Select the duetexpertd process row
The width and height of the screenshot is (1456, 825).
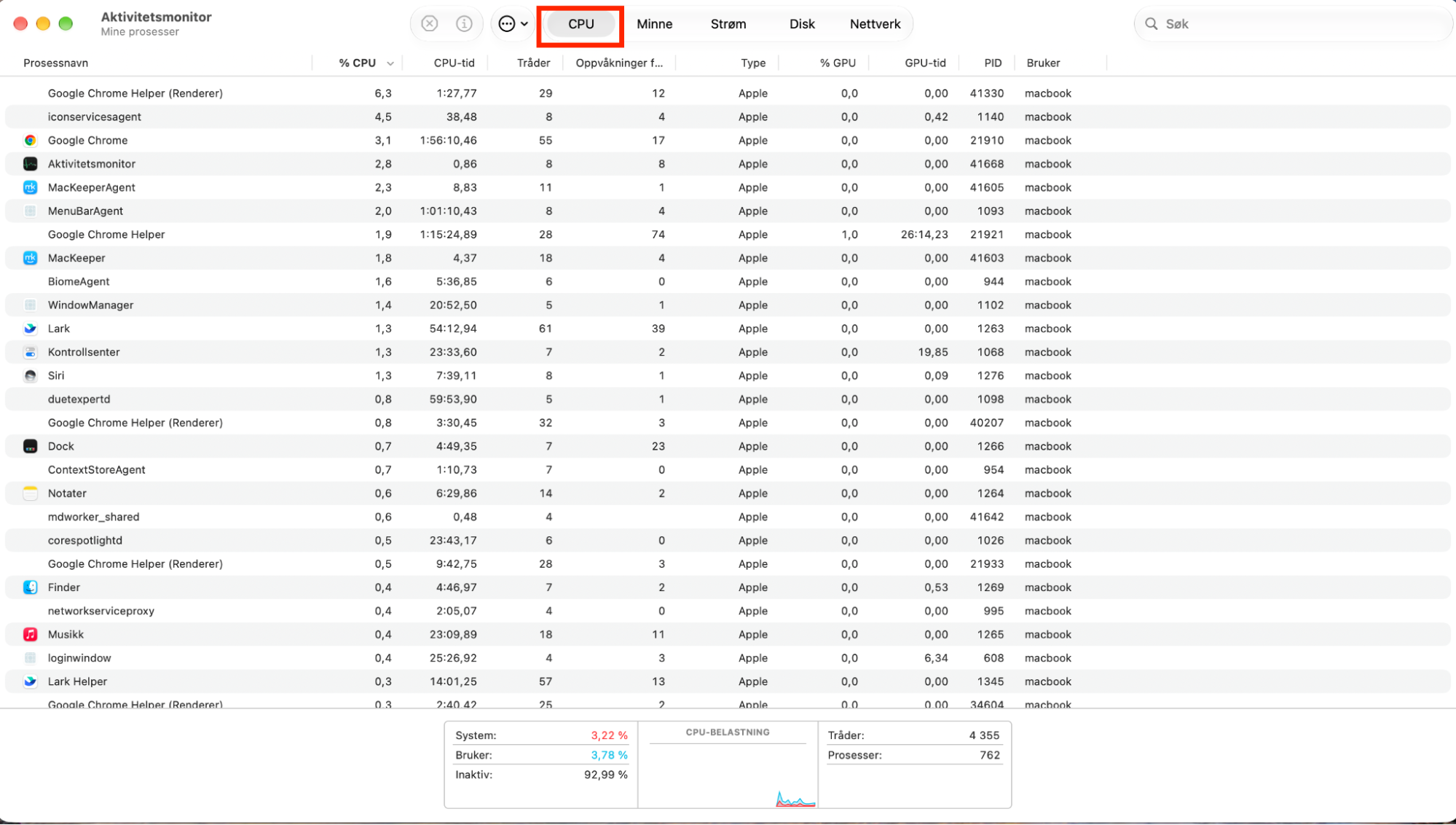pos(728,399)
